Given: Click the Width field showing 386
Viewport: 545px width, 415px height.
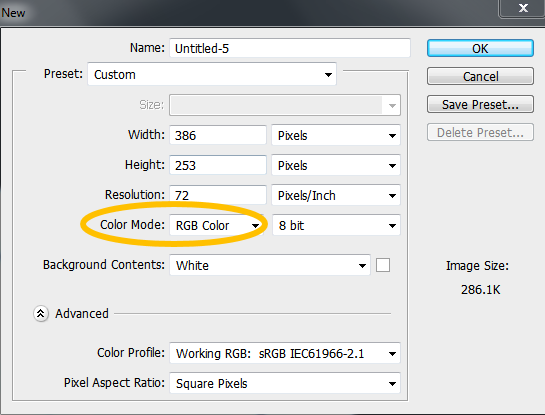Looking at the screenshot, I should (x=218, y=135).
